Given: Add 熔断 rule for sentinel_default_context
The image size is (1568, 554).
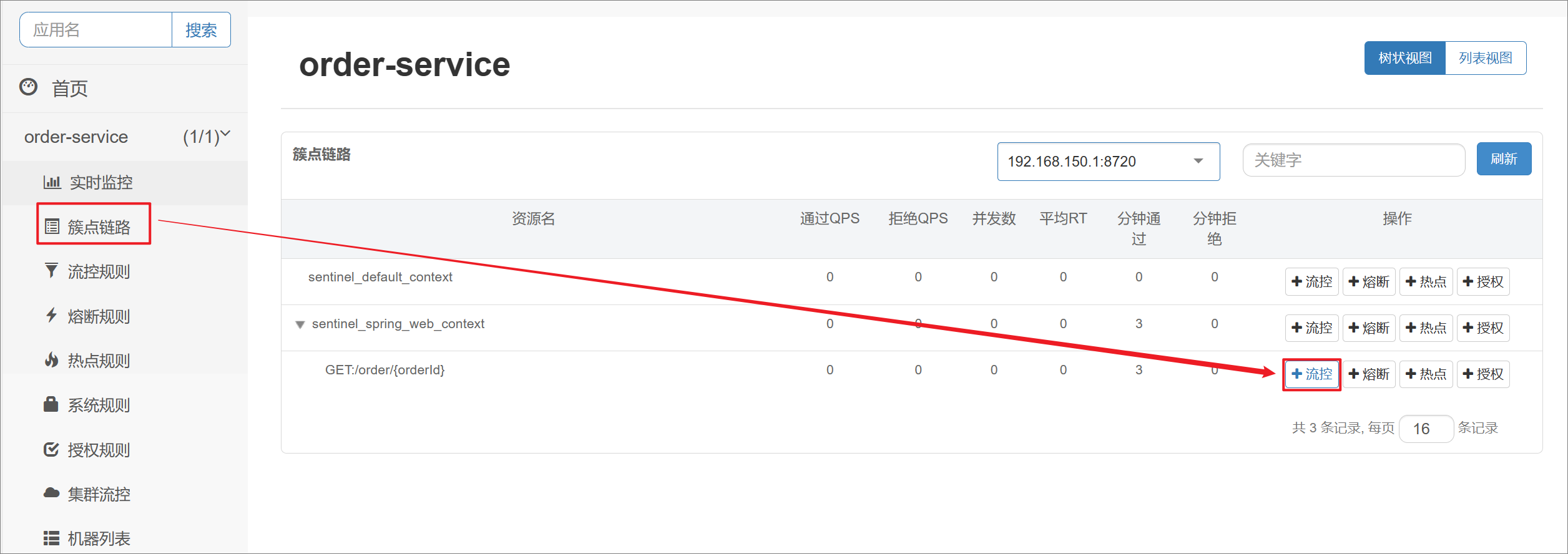Looking at the screenshot, I should point(1369,281).
